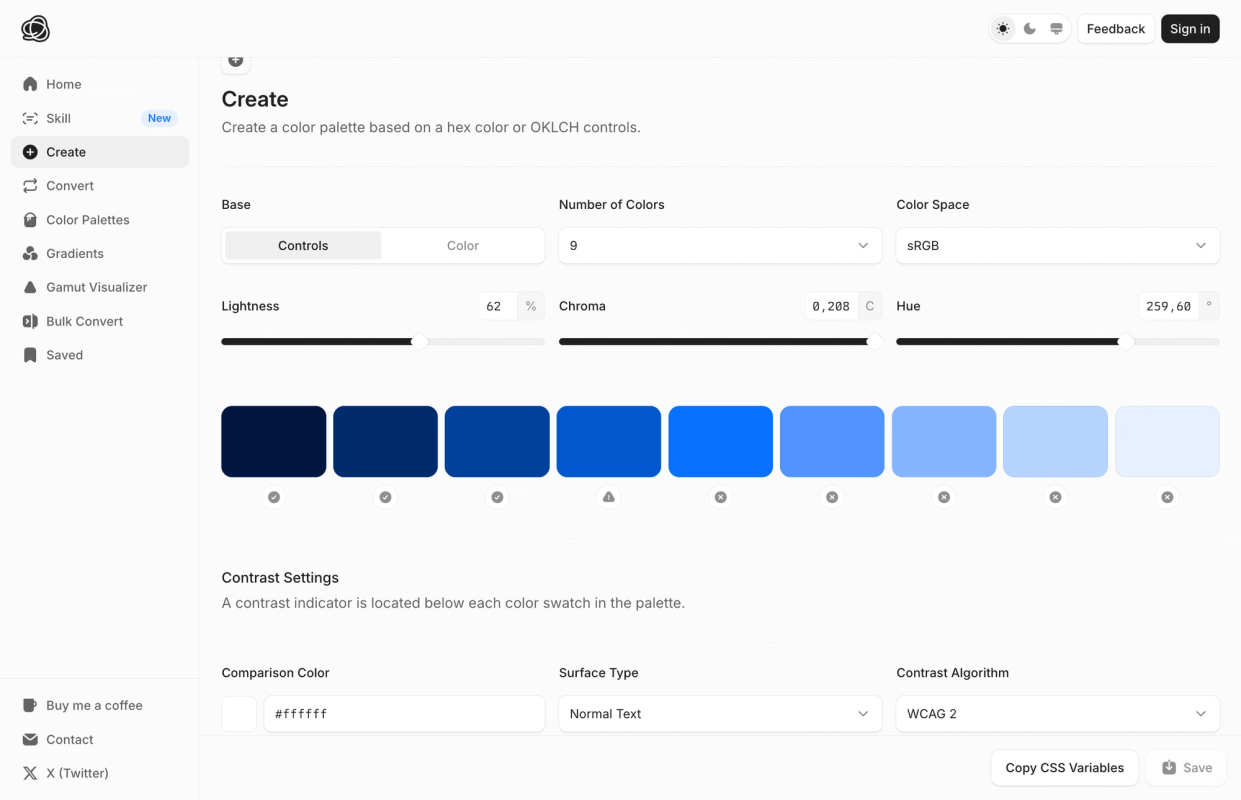Open Color Palettes page

tap(100, 220)
